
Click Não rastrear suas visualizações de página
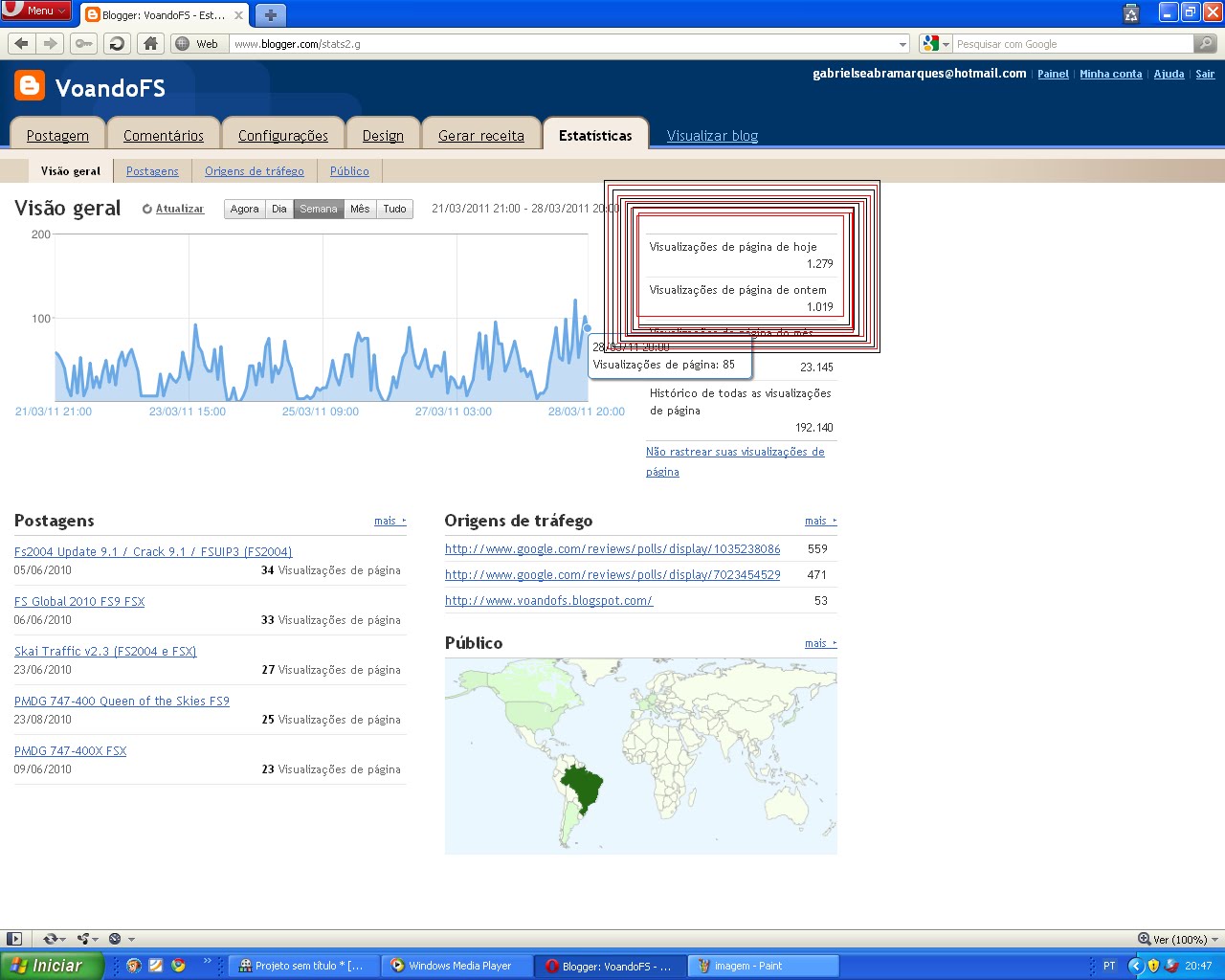[x=735, y=461]
